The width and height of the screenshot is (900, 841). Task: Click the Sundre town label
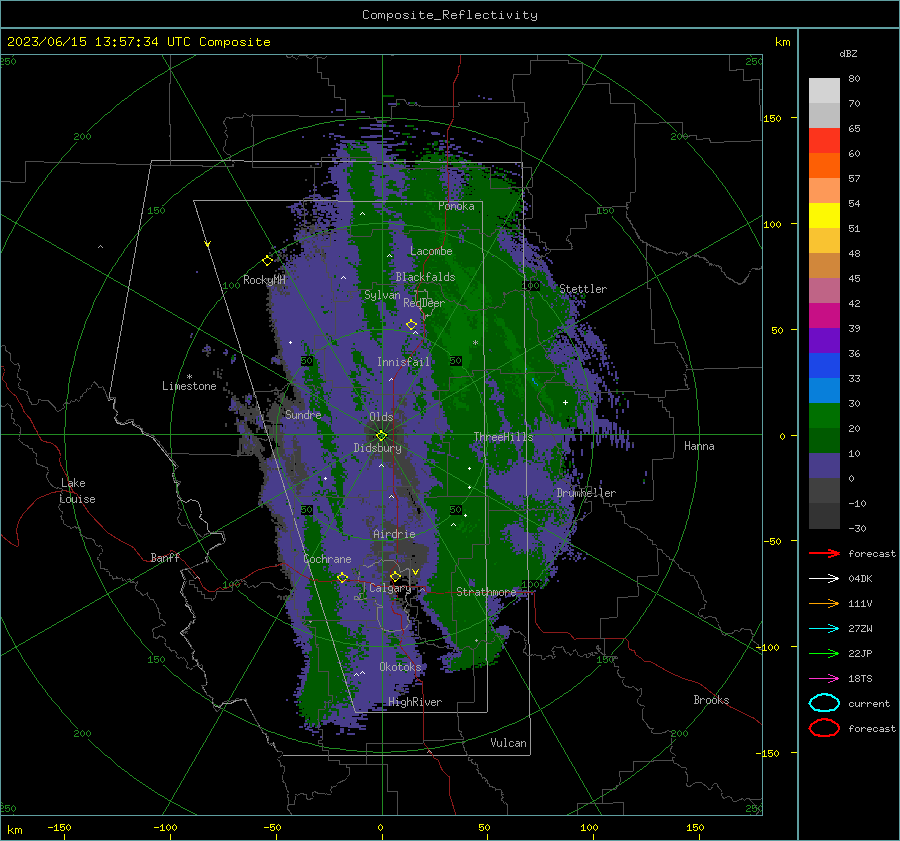[x=303, y=414]
